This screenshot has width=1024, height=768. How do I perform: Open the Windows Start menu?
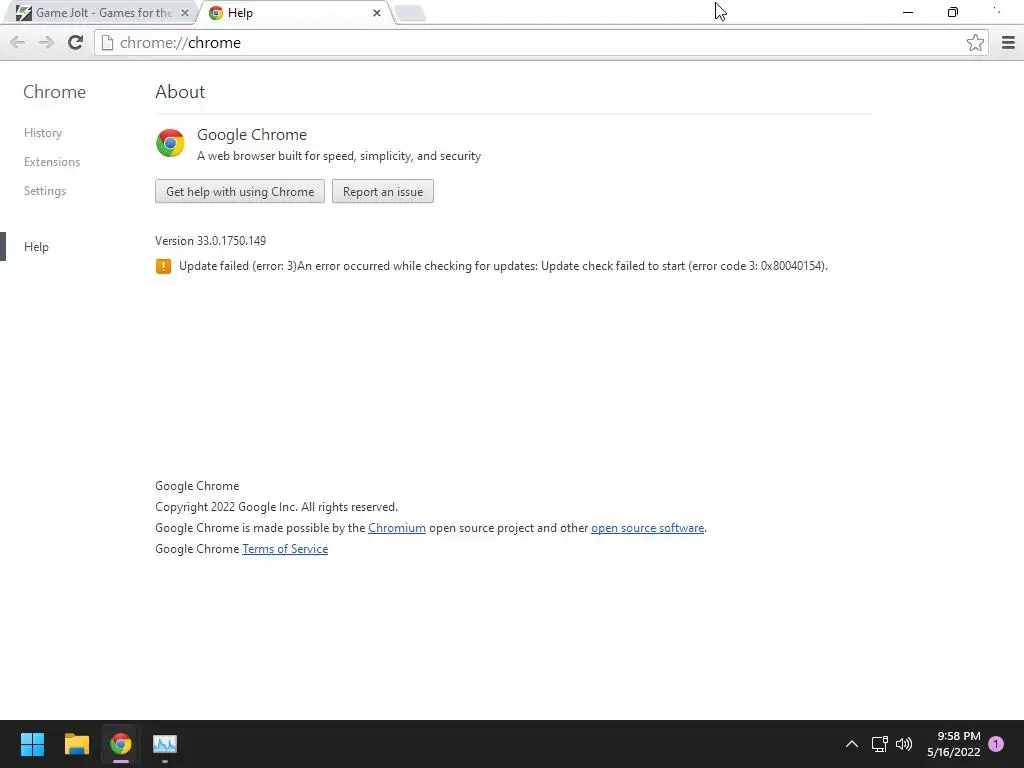pos(32,744)
